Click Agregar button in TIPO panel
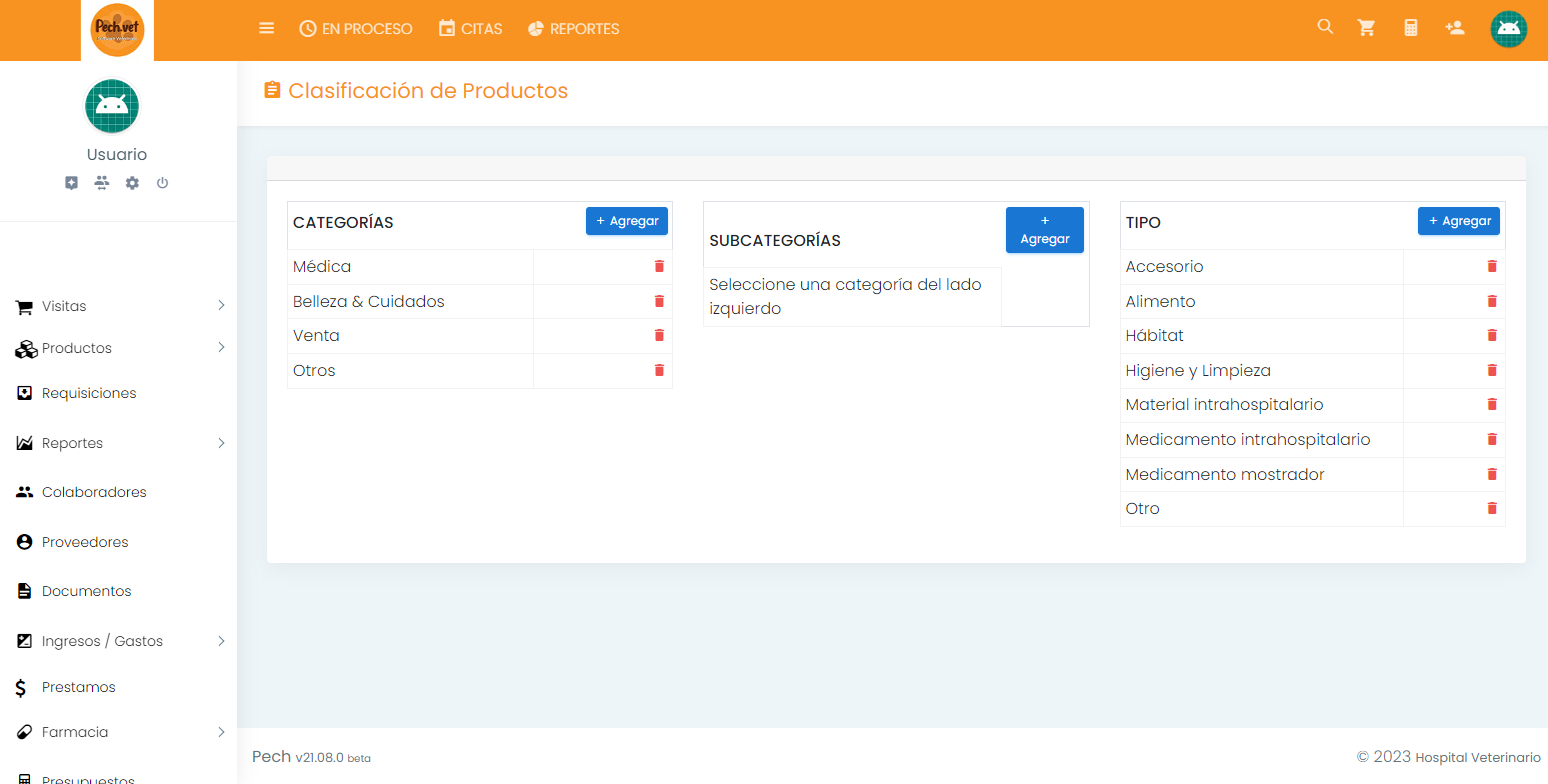Viewport: 1548px width, 784px height. pos(1458,221)
